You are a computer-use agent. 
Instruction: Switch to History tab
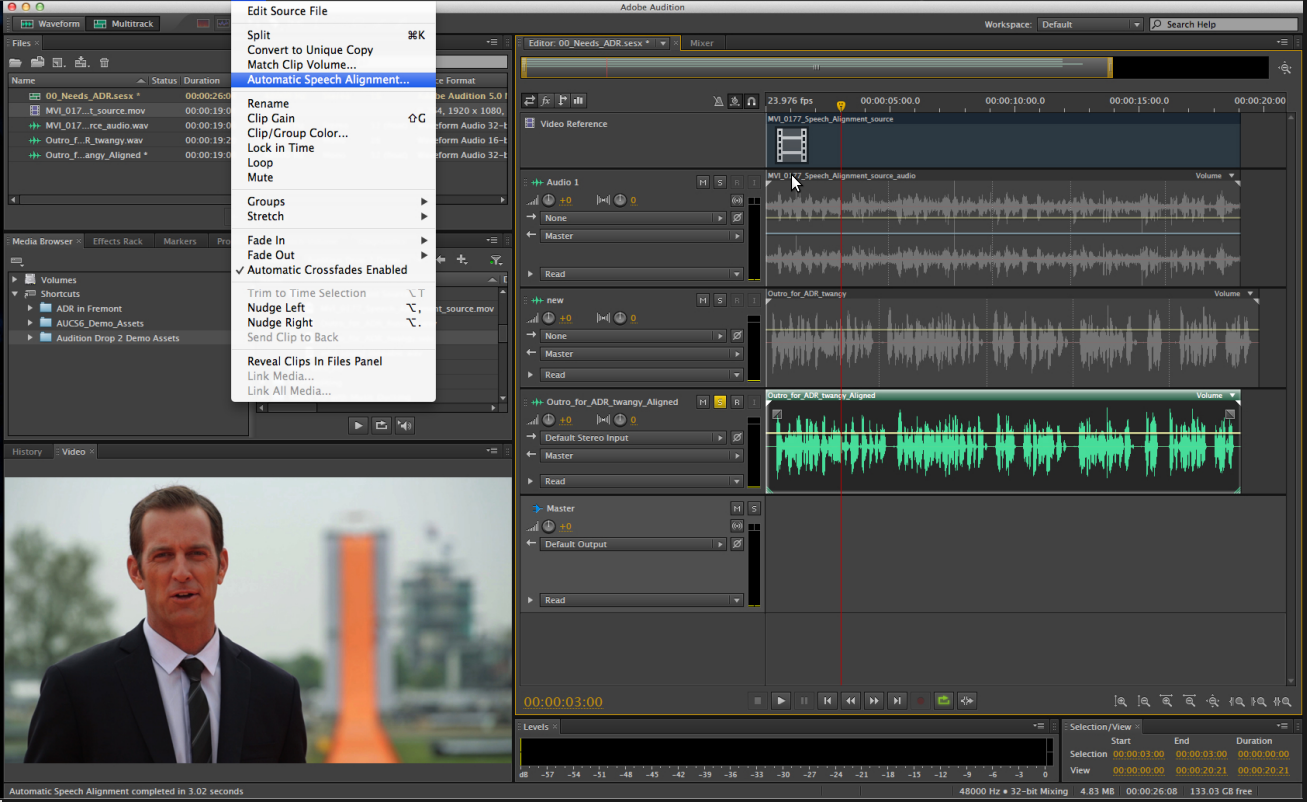coord(27,452)
